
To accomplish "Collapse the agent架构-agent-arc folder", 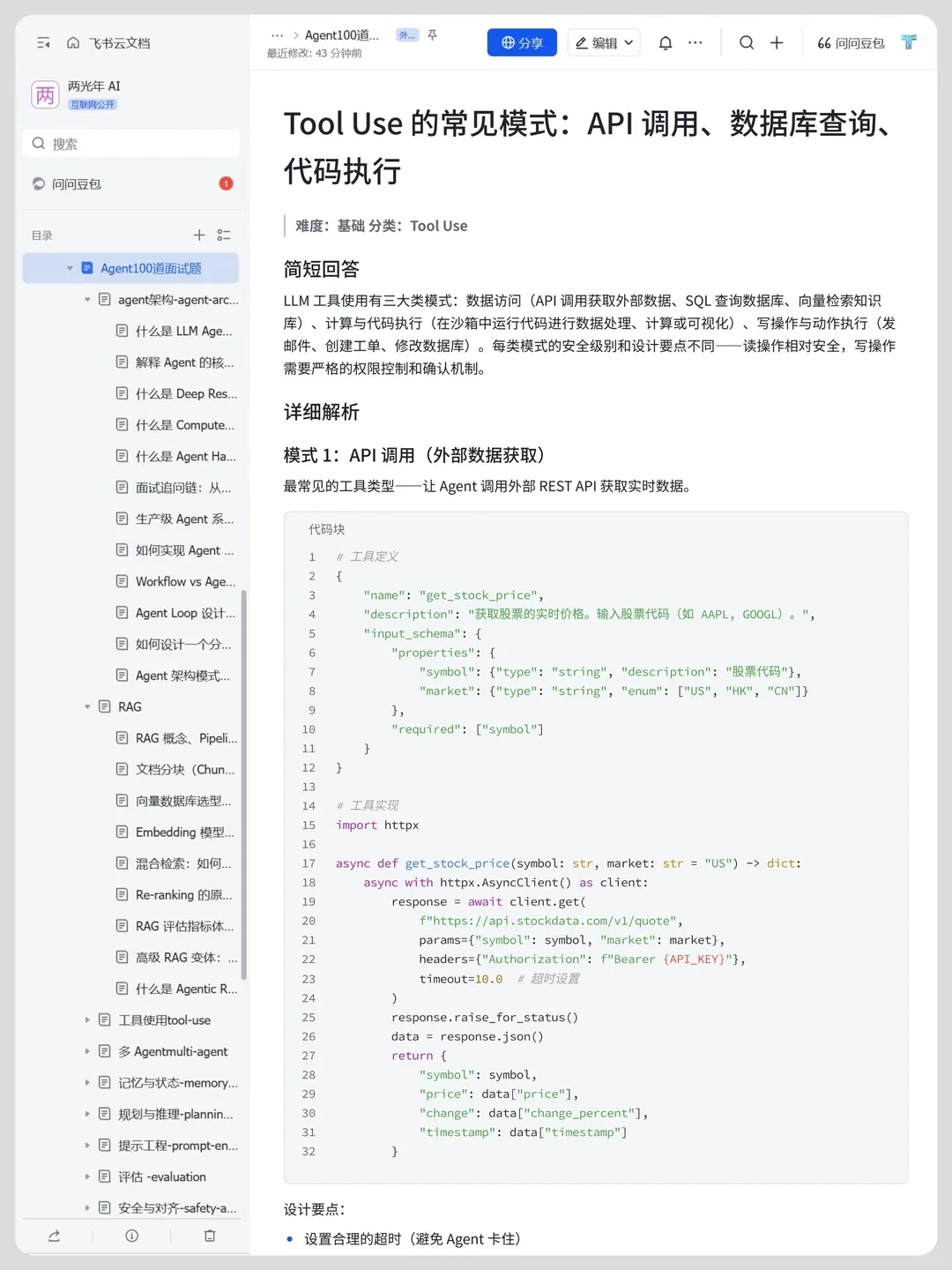I will pyautogui.click(x=87, y=300).
